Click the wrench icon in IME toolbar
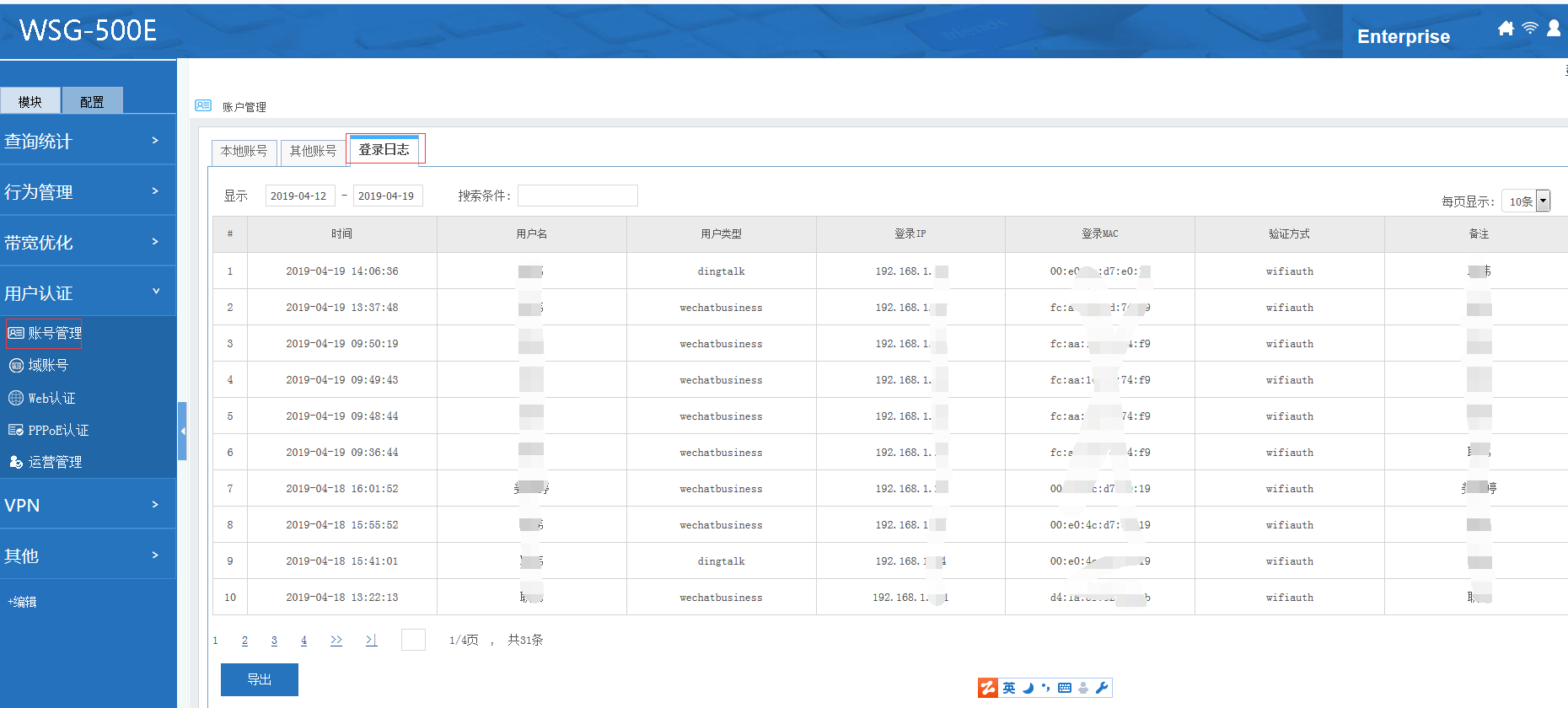The height and width of the screenshot is (708, 1568). click(1101, 688)
